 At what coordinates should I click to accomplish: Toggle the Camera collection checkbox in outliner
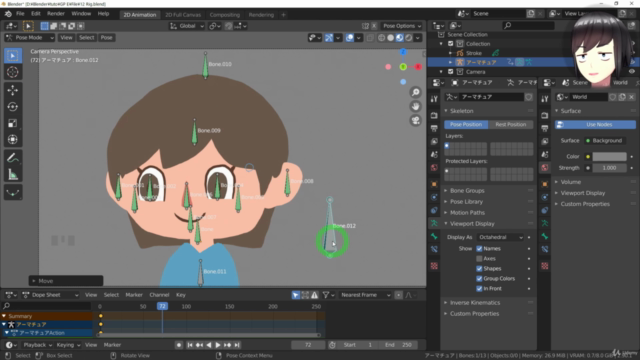tap(451, 72)
